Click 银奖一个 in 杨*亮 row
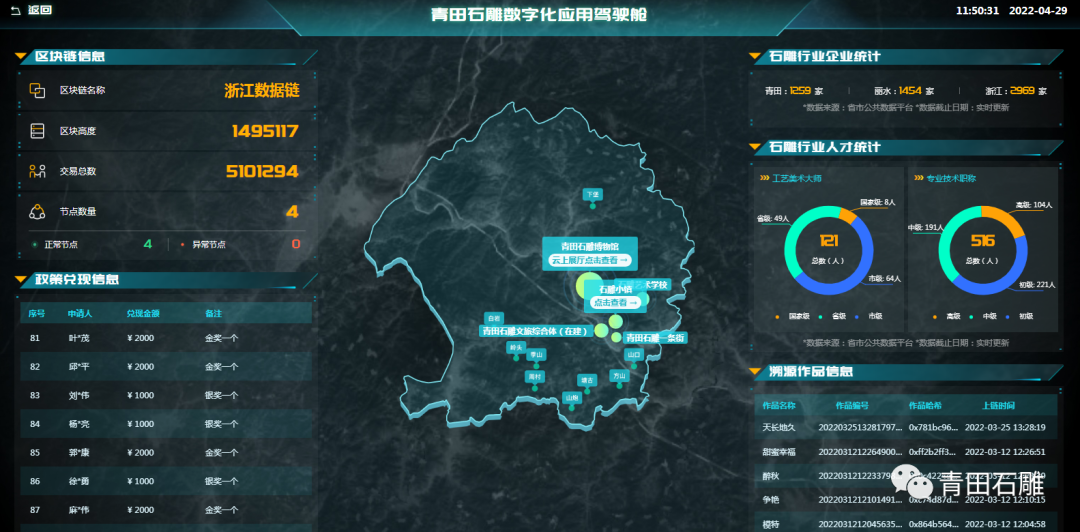This screenshot has height=532, width=1080. click(x=221, y=424)
